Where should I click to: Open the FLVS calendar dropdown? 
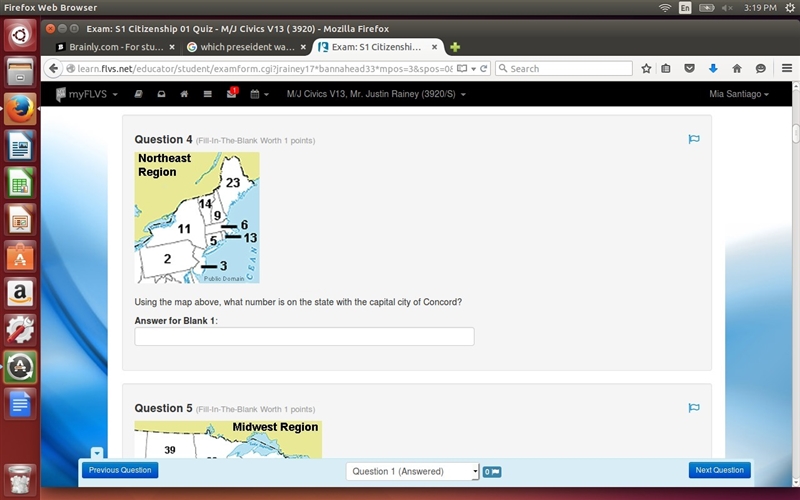(x=259, y=94)
